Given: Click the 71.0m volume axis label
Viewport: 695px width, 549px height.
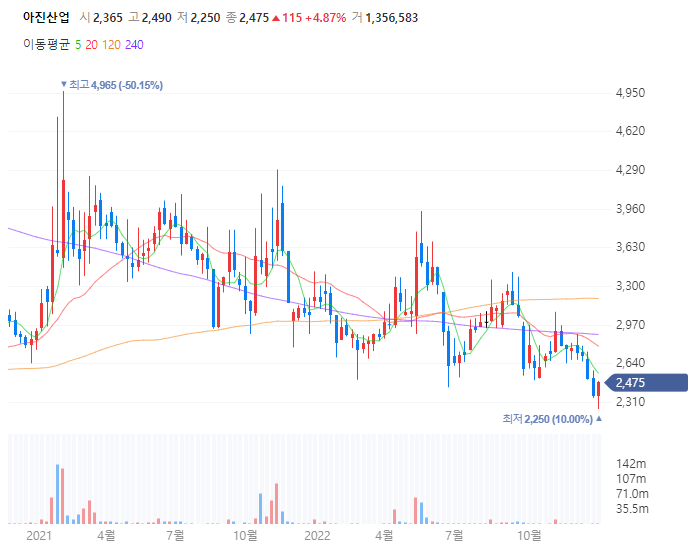Looking at the screenshot, I should click(x=633, y=494).
